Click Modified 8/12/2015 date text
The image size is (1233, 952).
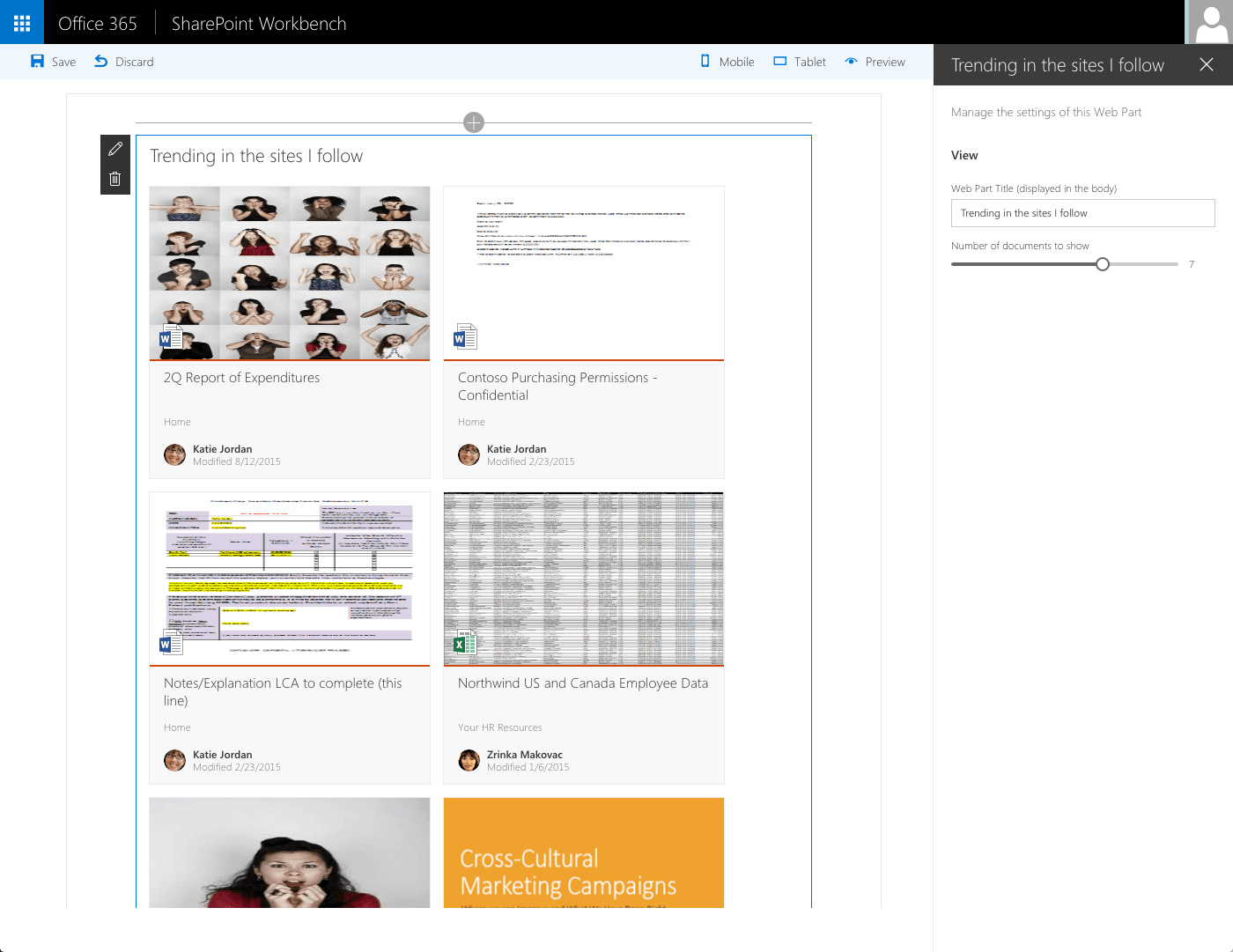coord(237,461)
